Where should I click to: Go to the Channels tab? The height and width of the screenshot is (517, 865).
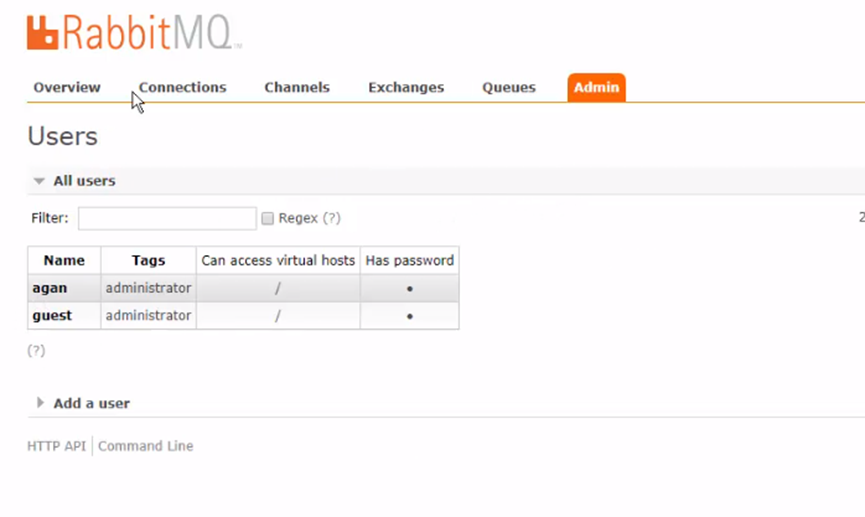(x=297, y=87)
